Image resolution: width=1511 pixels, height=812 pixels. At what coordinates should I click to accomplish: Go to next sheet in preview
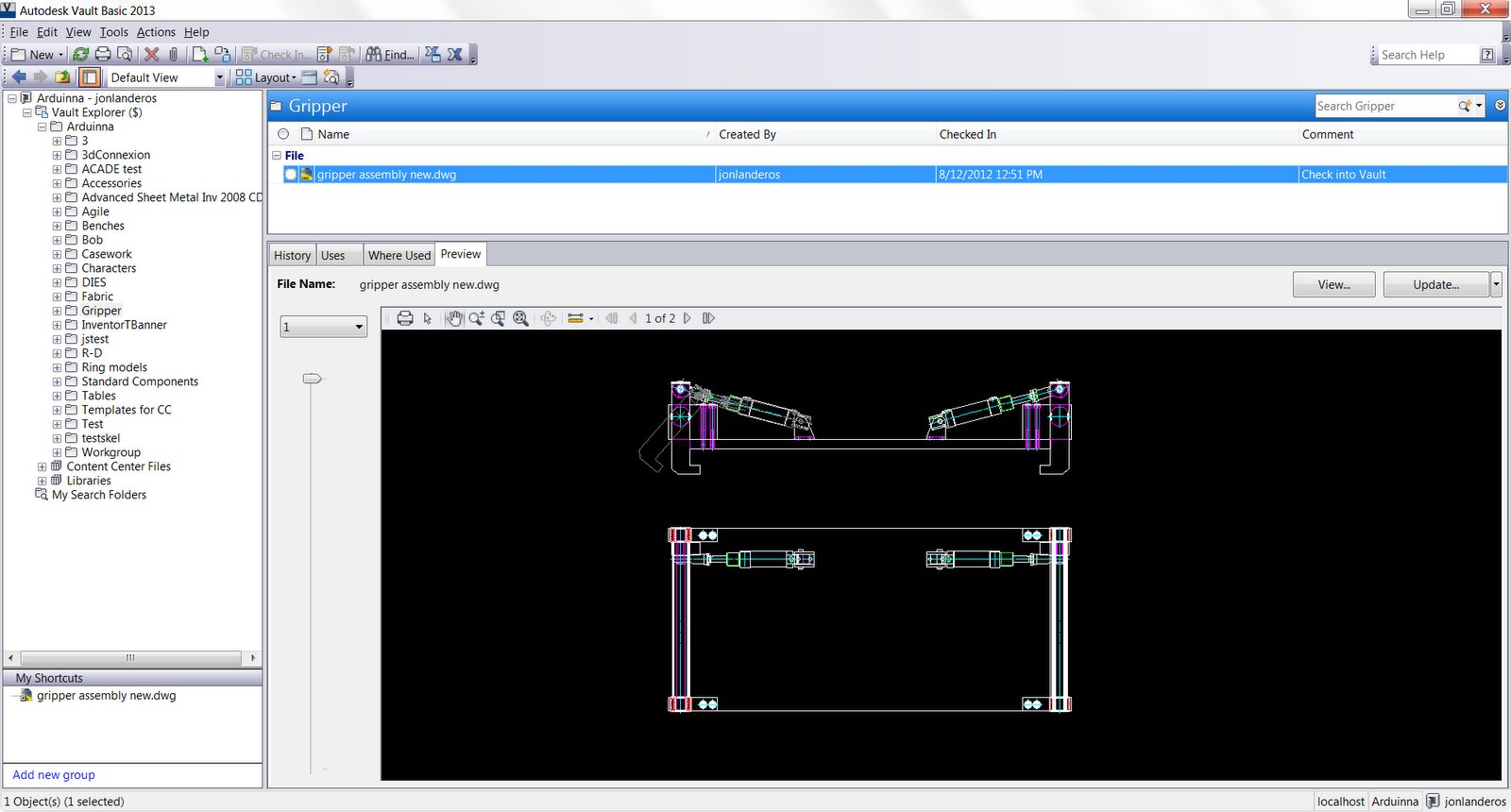click(688, 318)
